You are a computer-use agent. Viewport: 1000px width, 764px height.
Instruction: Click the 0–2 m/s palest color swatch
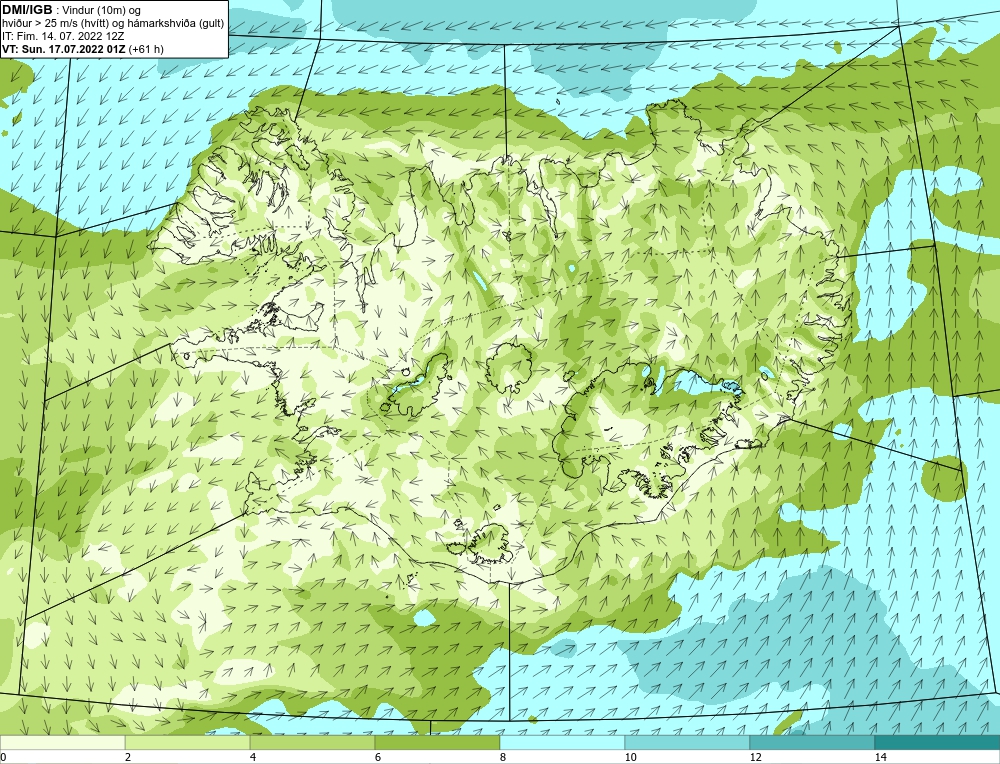point(62,742)
